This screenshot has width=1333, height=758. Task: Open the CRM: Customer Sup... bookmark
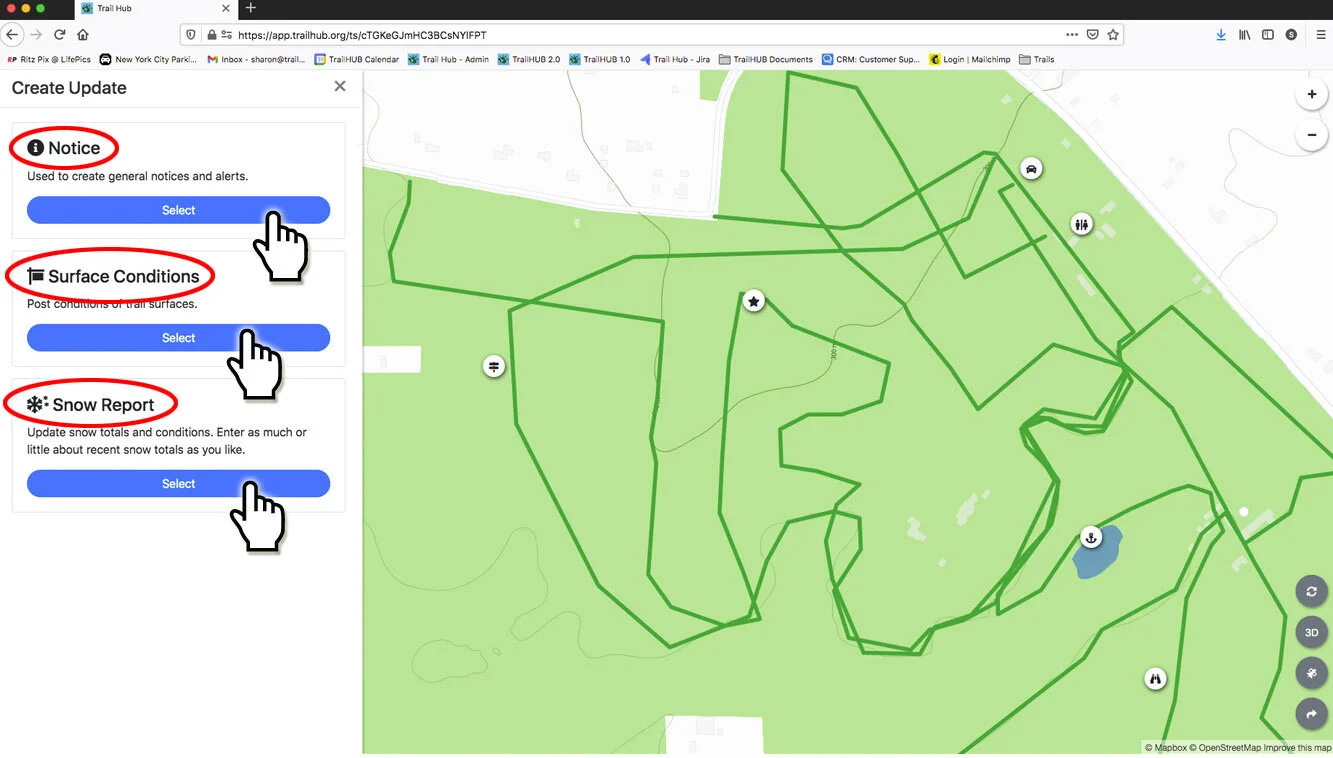pyautogui.click(x=871, y=59)
